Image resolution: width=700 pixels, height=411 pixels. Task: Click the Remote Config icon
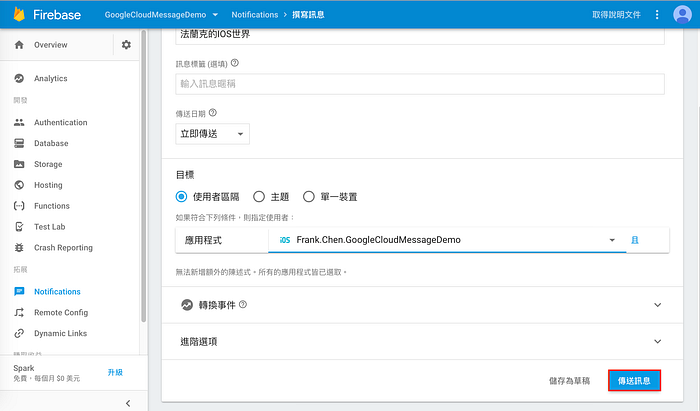[x=19, y=312]
